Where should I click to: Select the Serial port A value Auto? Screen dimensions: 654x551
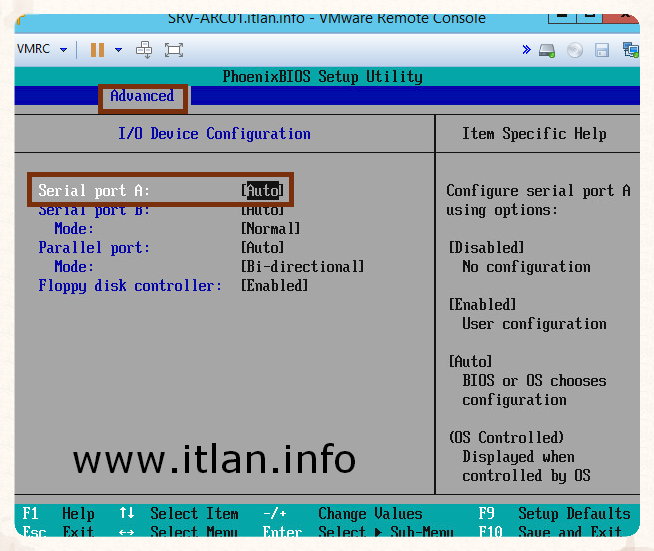(x=263, y=190)
